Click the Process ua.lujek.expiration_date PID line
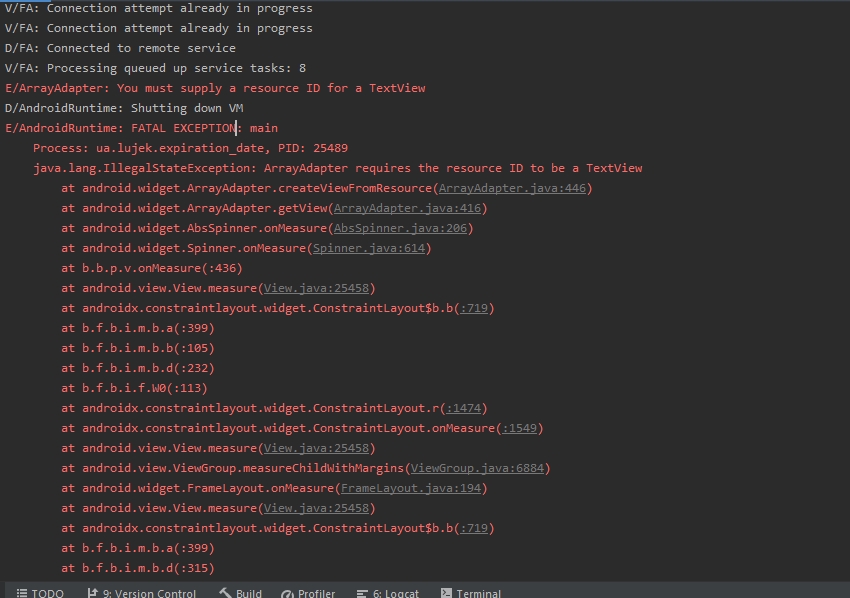 point(190,148)
